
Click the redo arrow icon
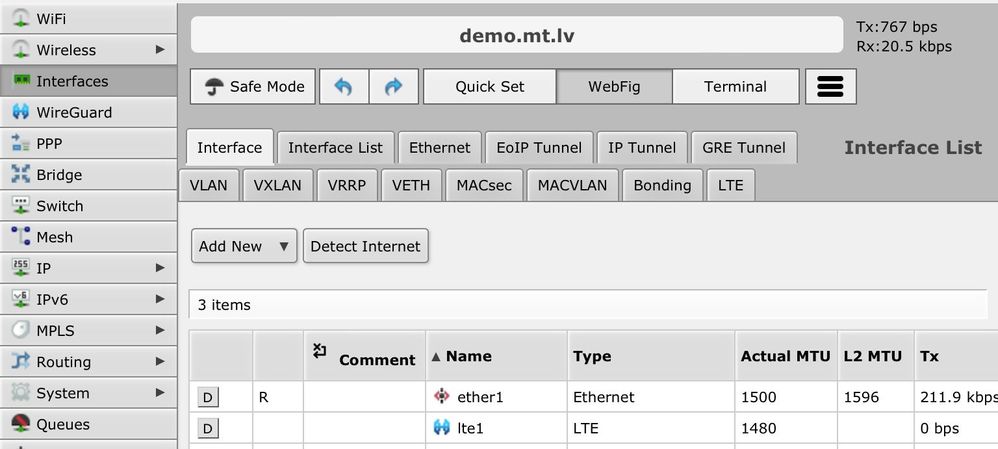[x=393, y=86]
